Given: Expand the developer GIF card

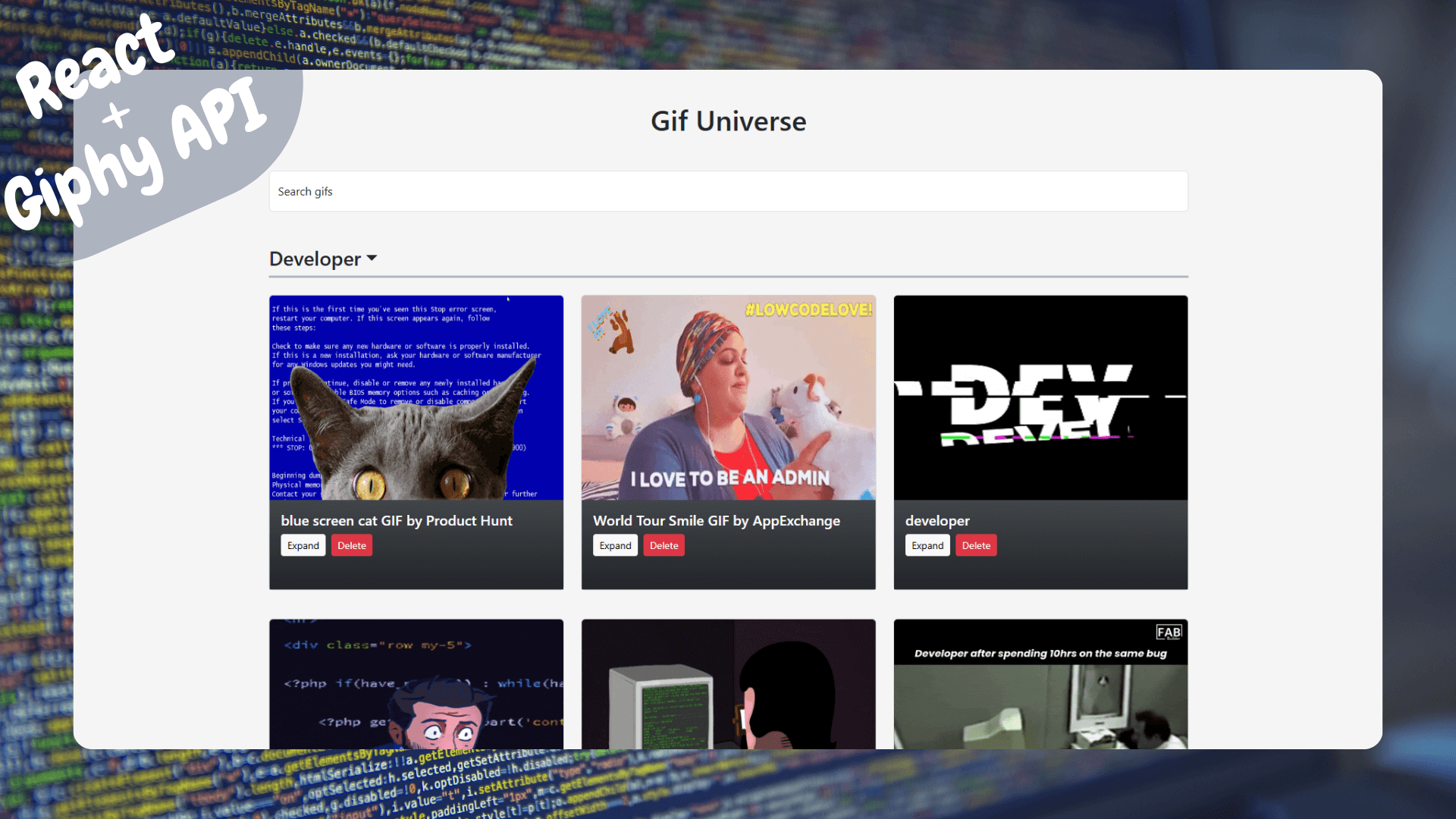Looking at the screenshot, I should coord(927,545).
